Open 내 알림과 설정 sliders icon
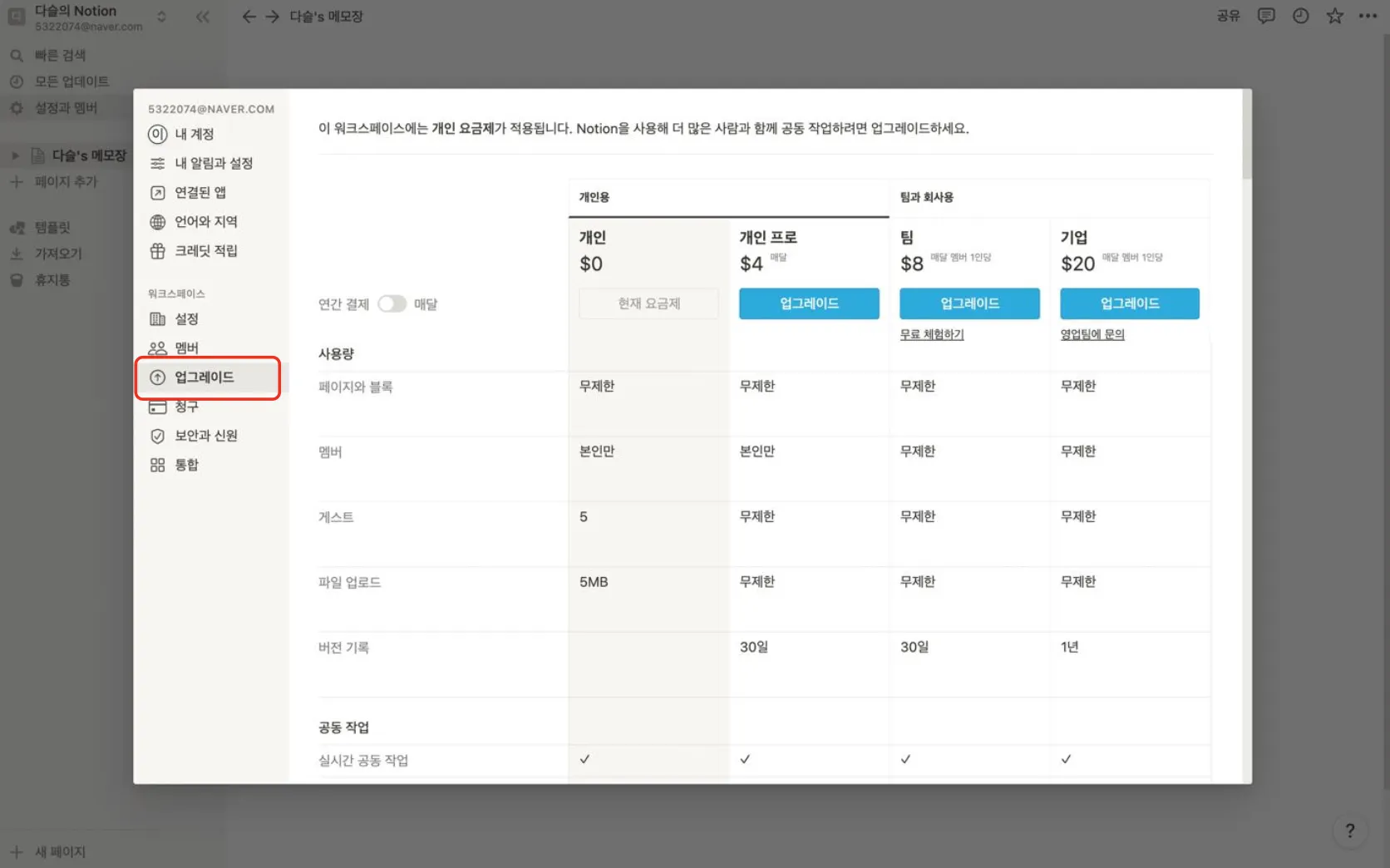Screen dimensions: 1390x868 pos(157,164)
